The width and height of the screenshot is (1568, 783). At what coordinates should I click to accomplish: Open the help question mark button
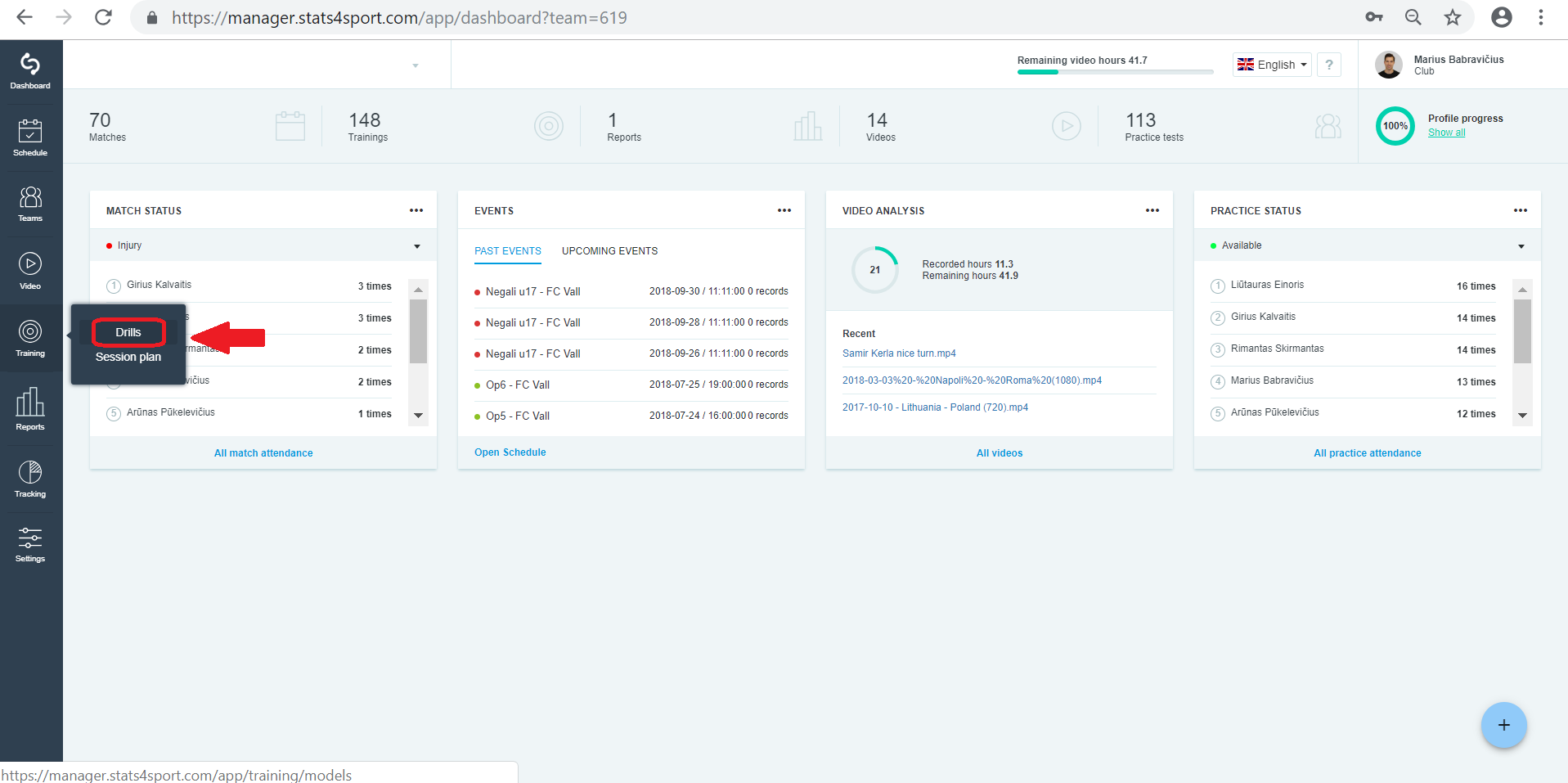click(x=1329, y=65)
